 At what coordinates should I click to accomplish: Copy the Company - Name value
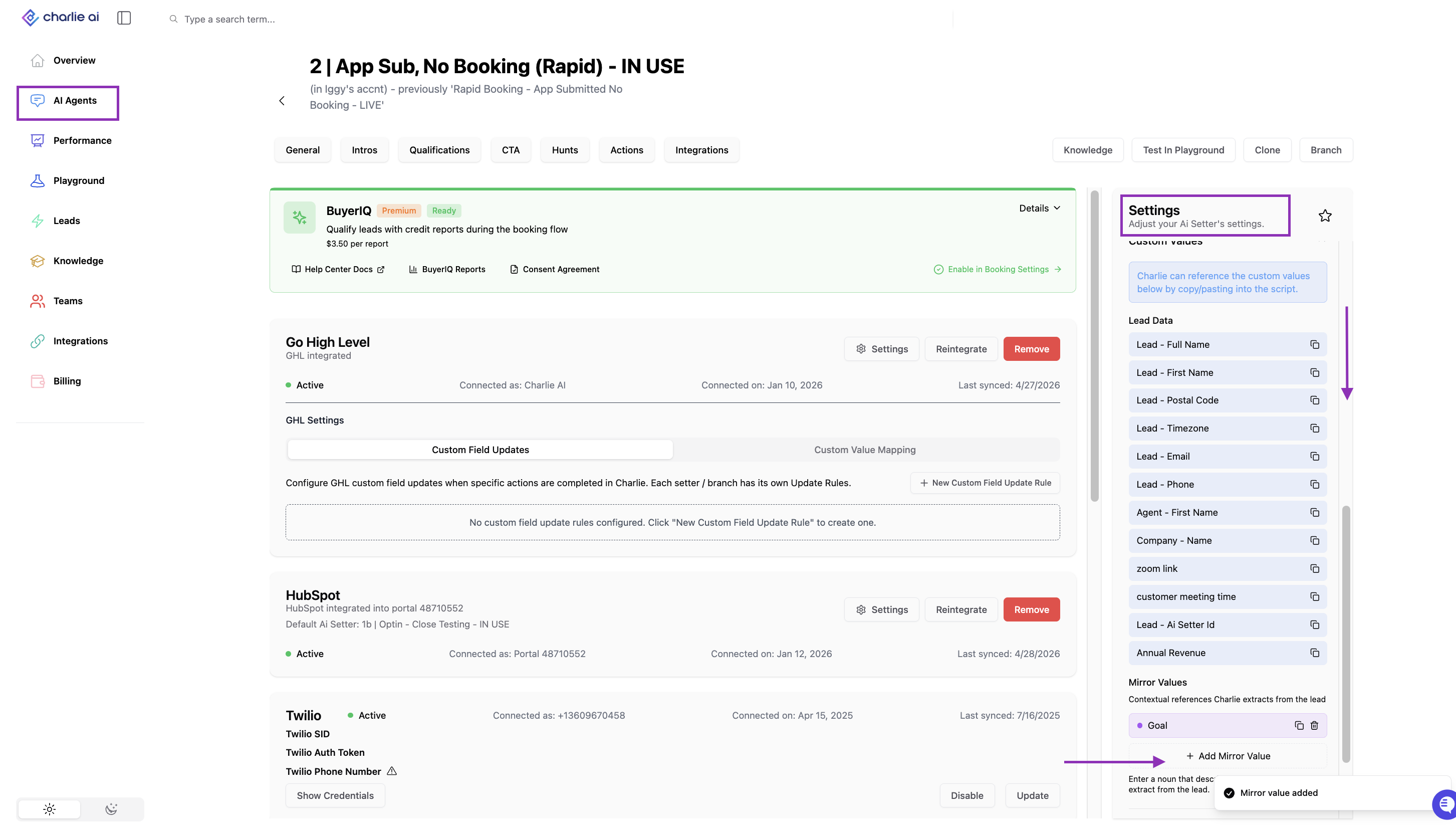coord(1314,541)
